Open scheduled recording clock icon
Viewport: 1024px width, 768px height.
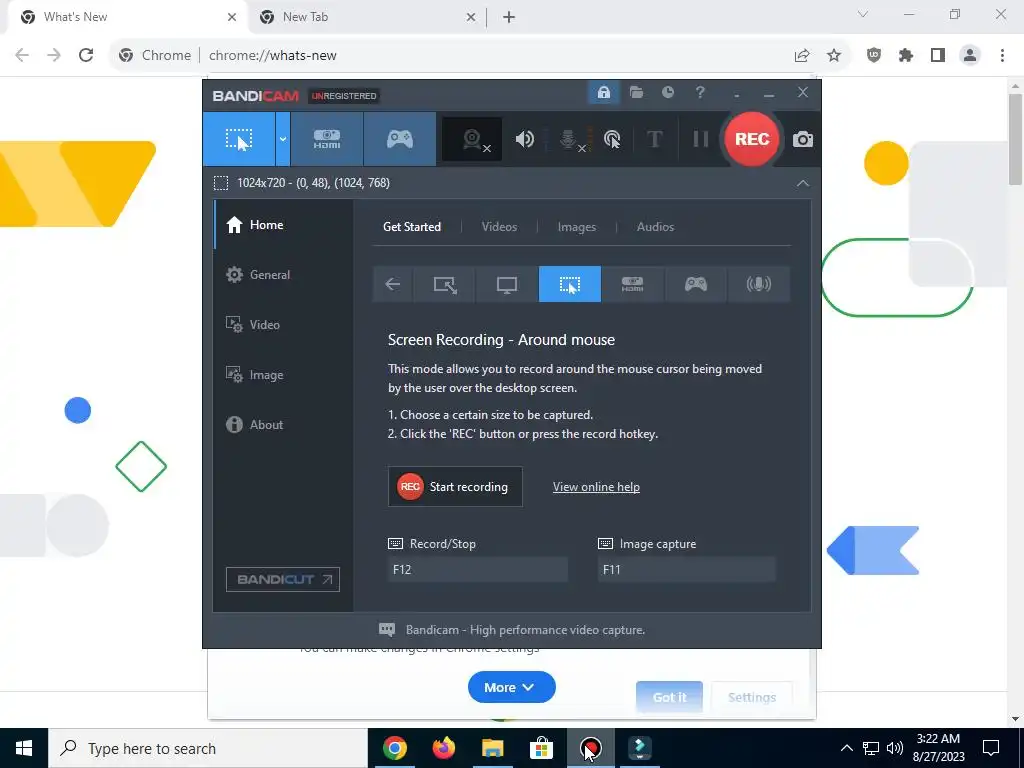click(x=667, y=93)
